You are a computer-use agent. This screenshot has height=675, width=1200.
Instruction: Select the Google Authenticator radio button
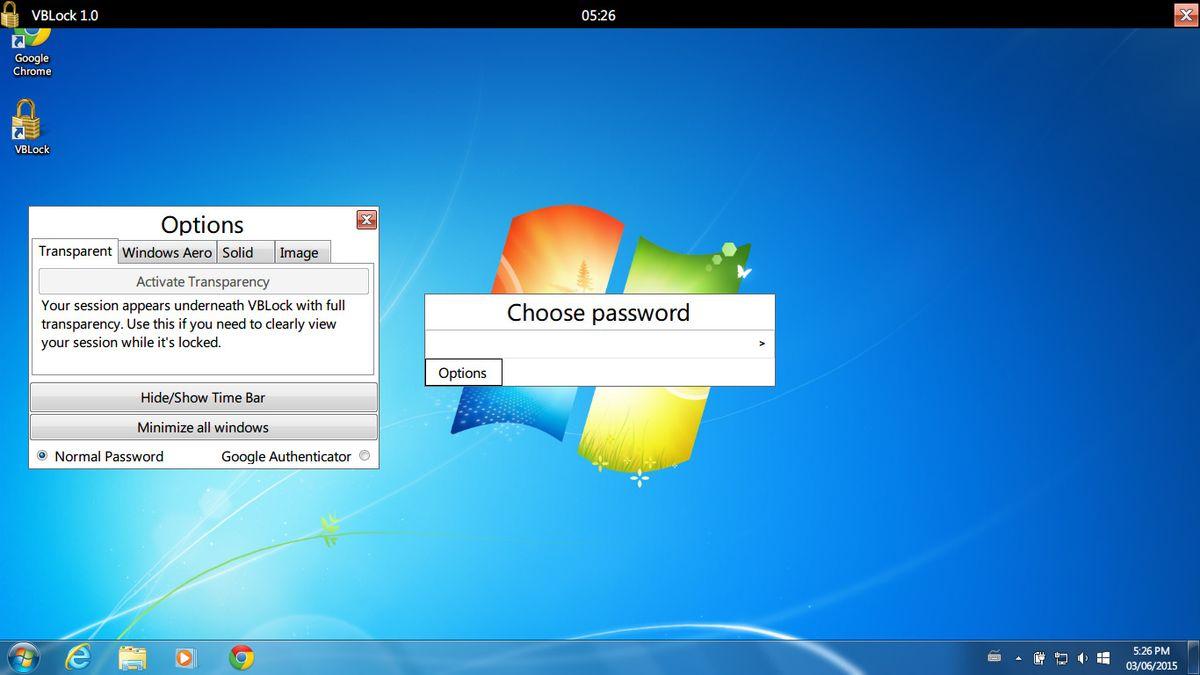click(x=364, y=456)
